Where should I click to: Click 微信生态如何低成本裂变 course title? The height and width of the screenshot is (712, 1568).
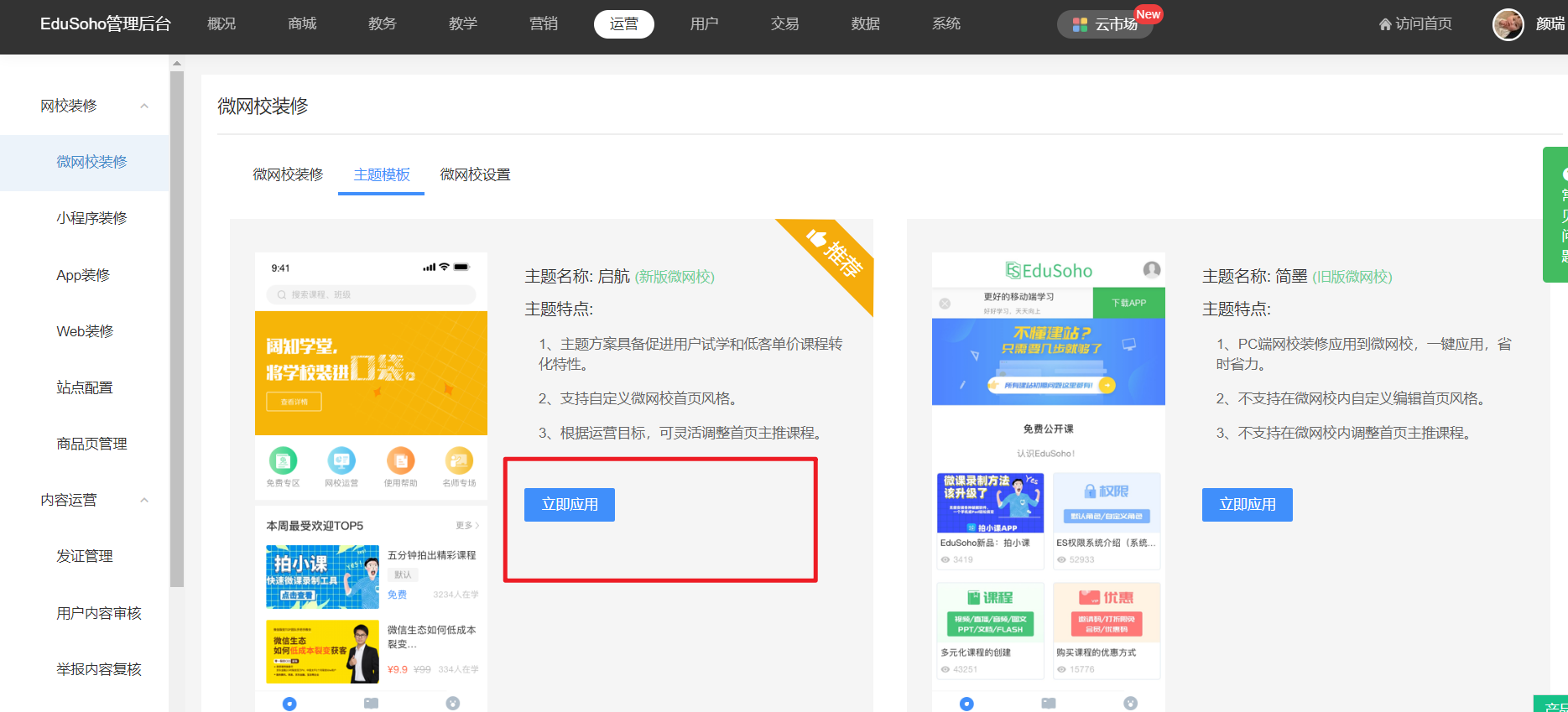click(x=431, y=637)
